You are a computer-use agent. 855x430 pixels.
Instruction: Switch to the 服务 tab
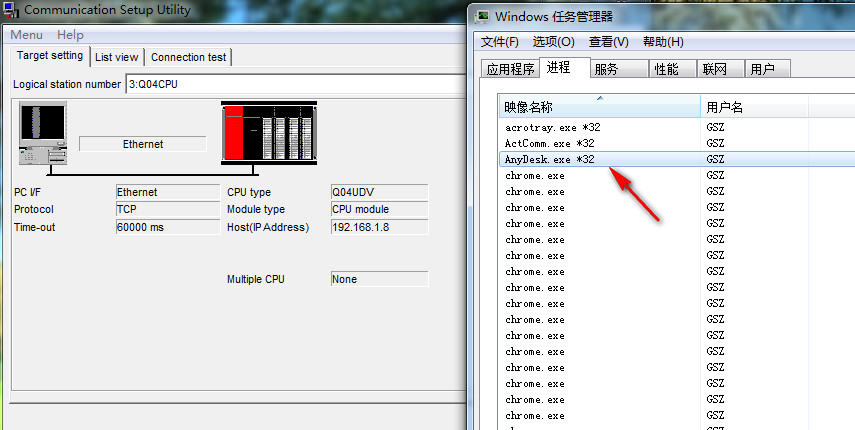(606, 69)
